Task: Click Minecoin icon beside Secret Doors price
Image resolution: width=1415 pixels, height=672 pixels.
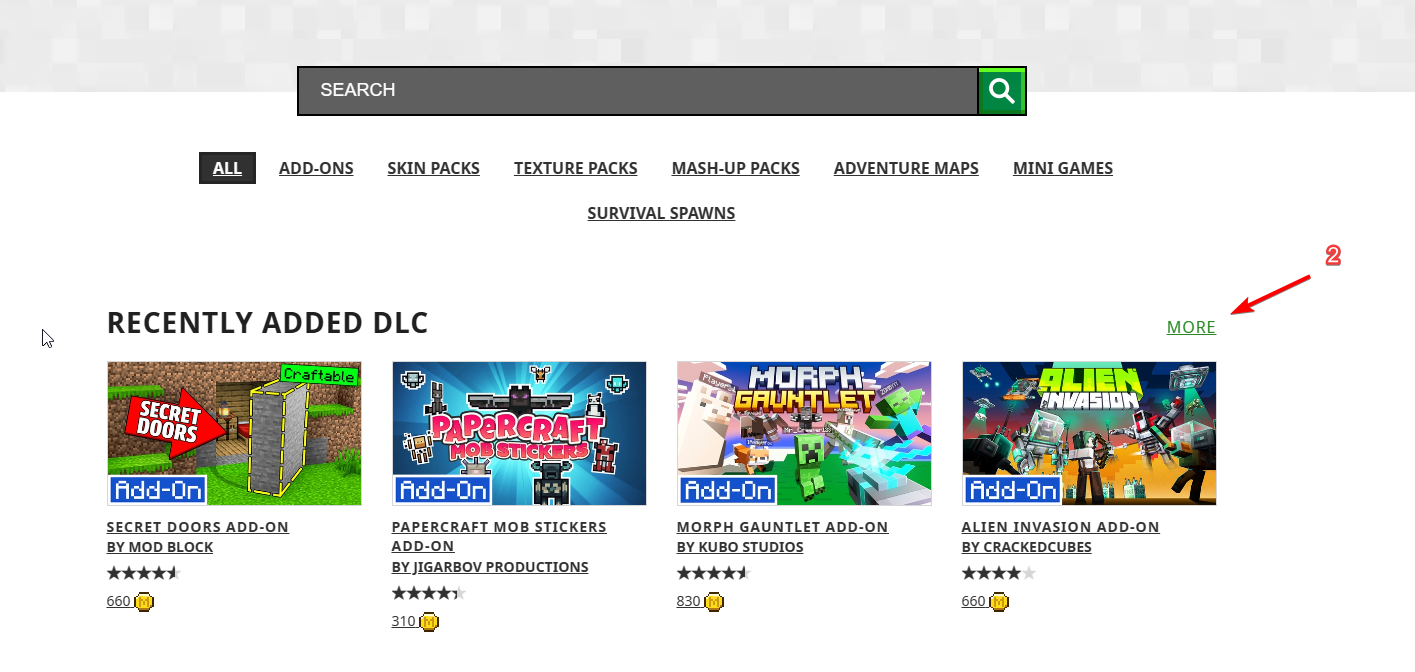Action: click(x=144, y=602)
